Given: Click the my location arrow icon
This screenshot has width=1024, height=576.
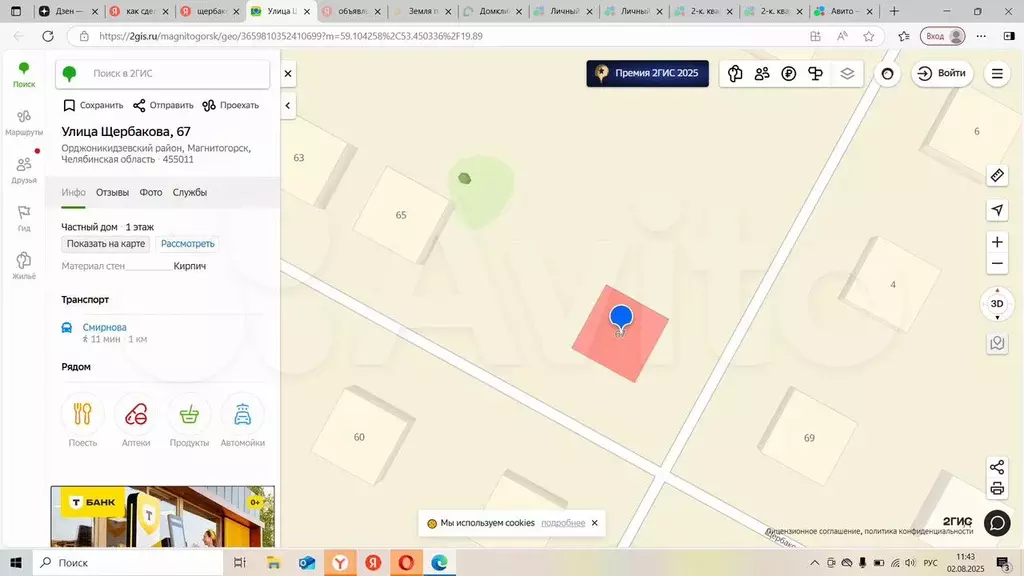Looking at the screenshot, I should tap(996, 210).
